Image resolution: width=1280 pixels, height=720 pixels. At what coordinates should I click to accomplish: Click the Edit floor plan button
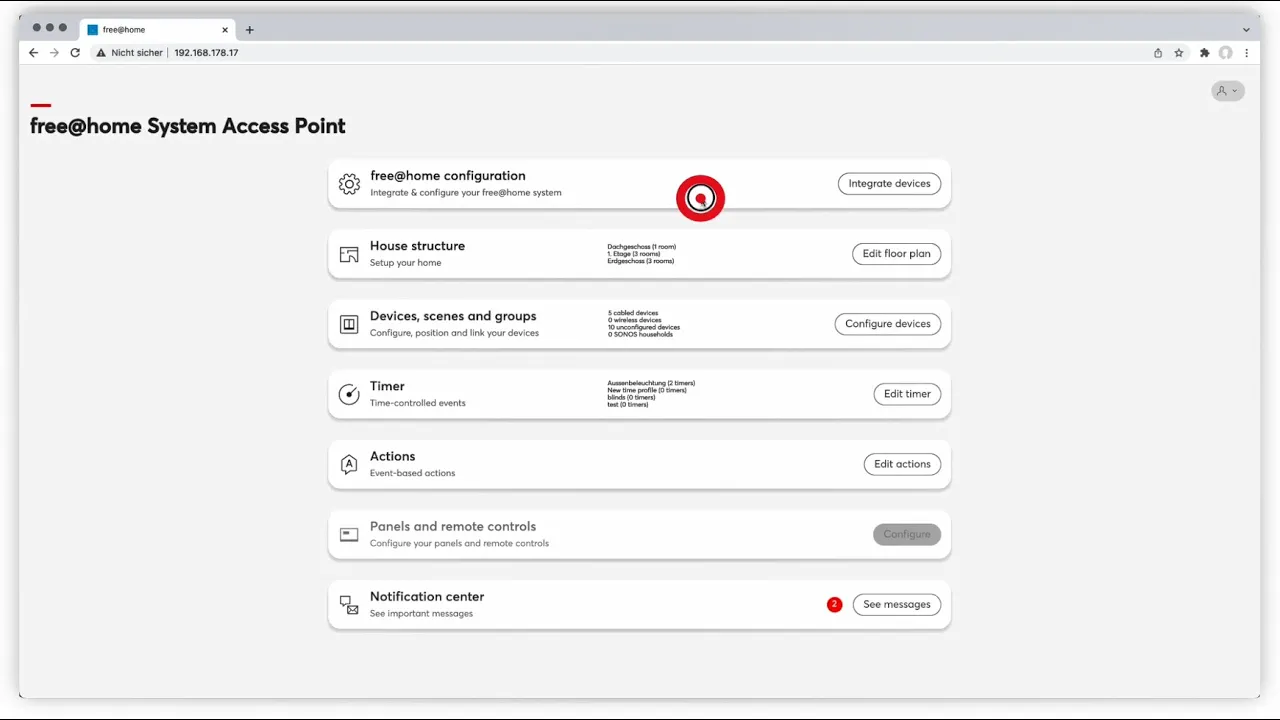pyautogui.click(x=896, y=254)
